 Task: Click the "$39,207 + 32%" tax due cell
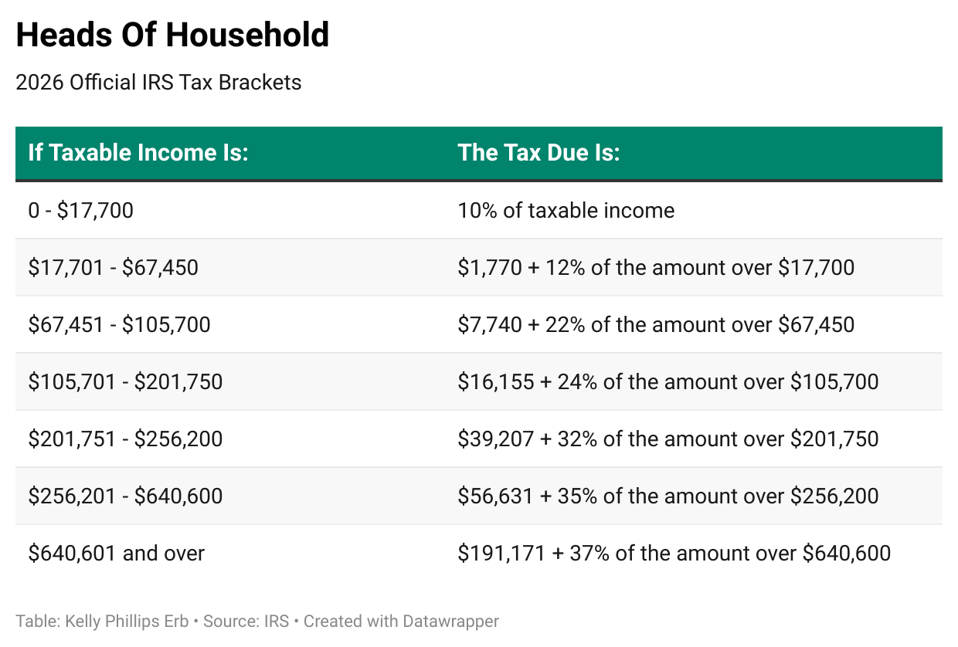[667, 439]
